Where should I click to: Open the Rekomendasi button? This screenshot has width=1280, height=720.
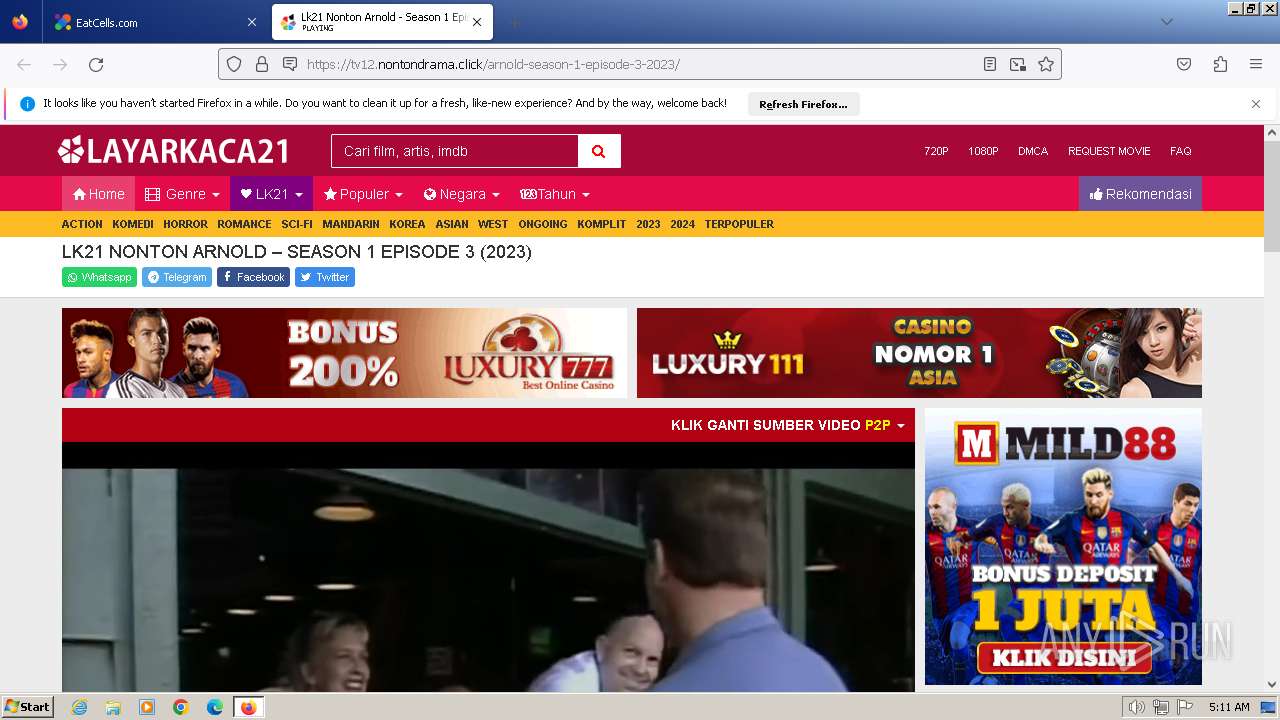(x=1140, y=194)
